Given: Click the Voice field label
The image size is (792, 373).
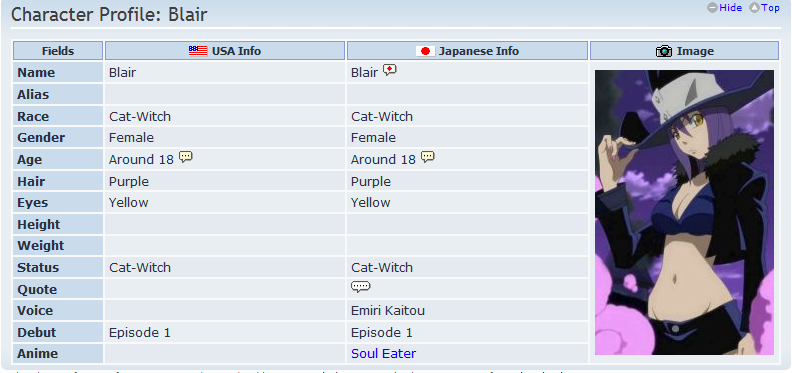Looking at the screenshot, I should tap(35, 310).
